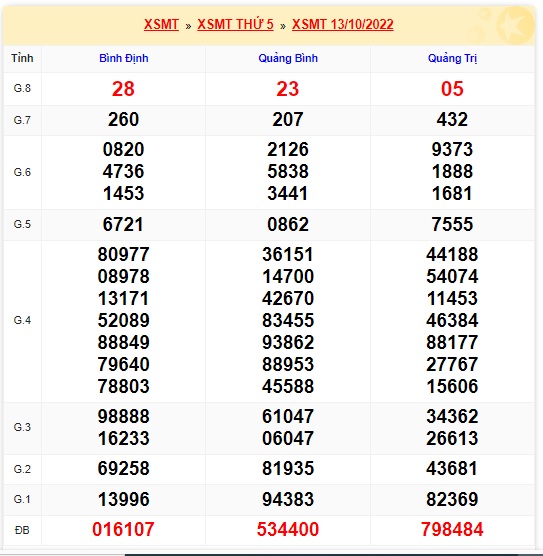Image resolution: width=543 pixels, height=556 pixels.
Task: Select G.4 number 54074
Action: click(x=452, y=277)
